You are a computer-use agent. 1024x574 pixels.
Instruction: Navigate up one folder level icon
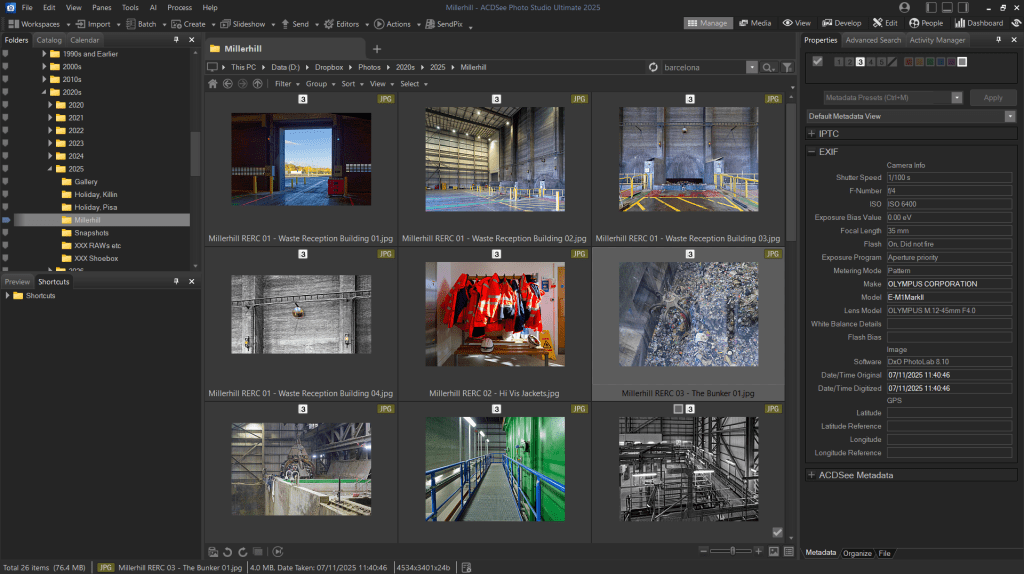point(258,84)
